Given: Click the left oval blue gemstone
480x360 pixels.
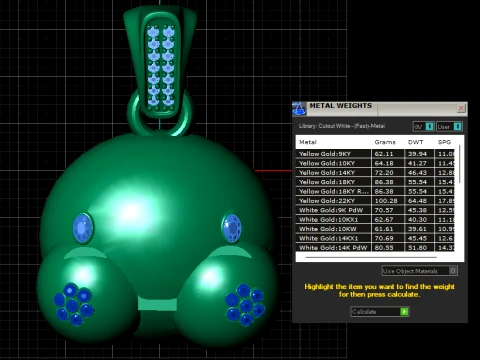Looking at the screenshot, I should [x=82, y=228].
